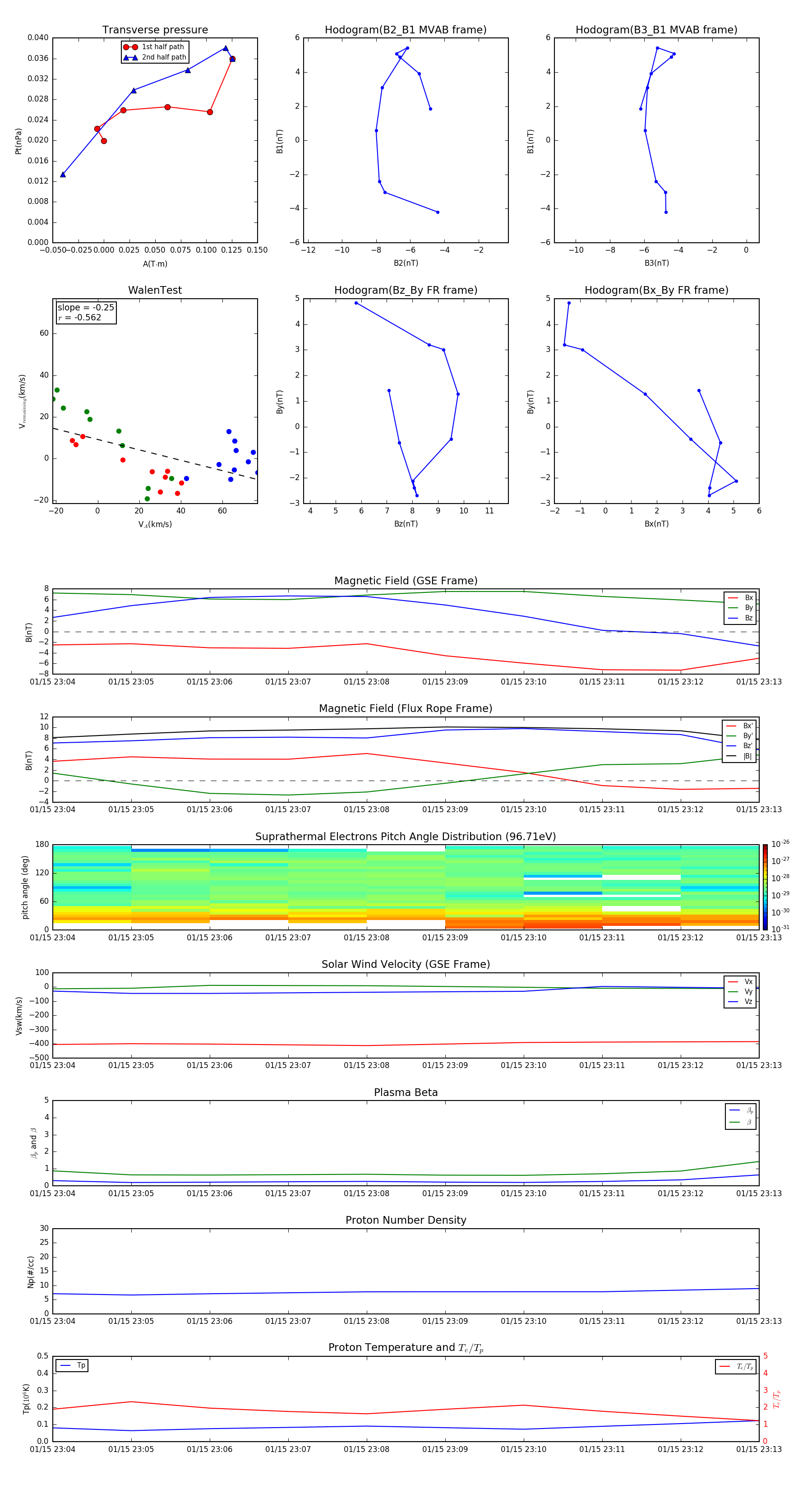Click the "2nd half path" legend entry
This screenshot has height=1489, width=812.
point(154,57)
